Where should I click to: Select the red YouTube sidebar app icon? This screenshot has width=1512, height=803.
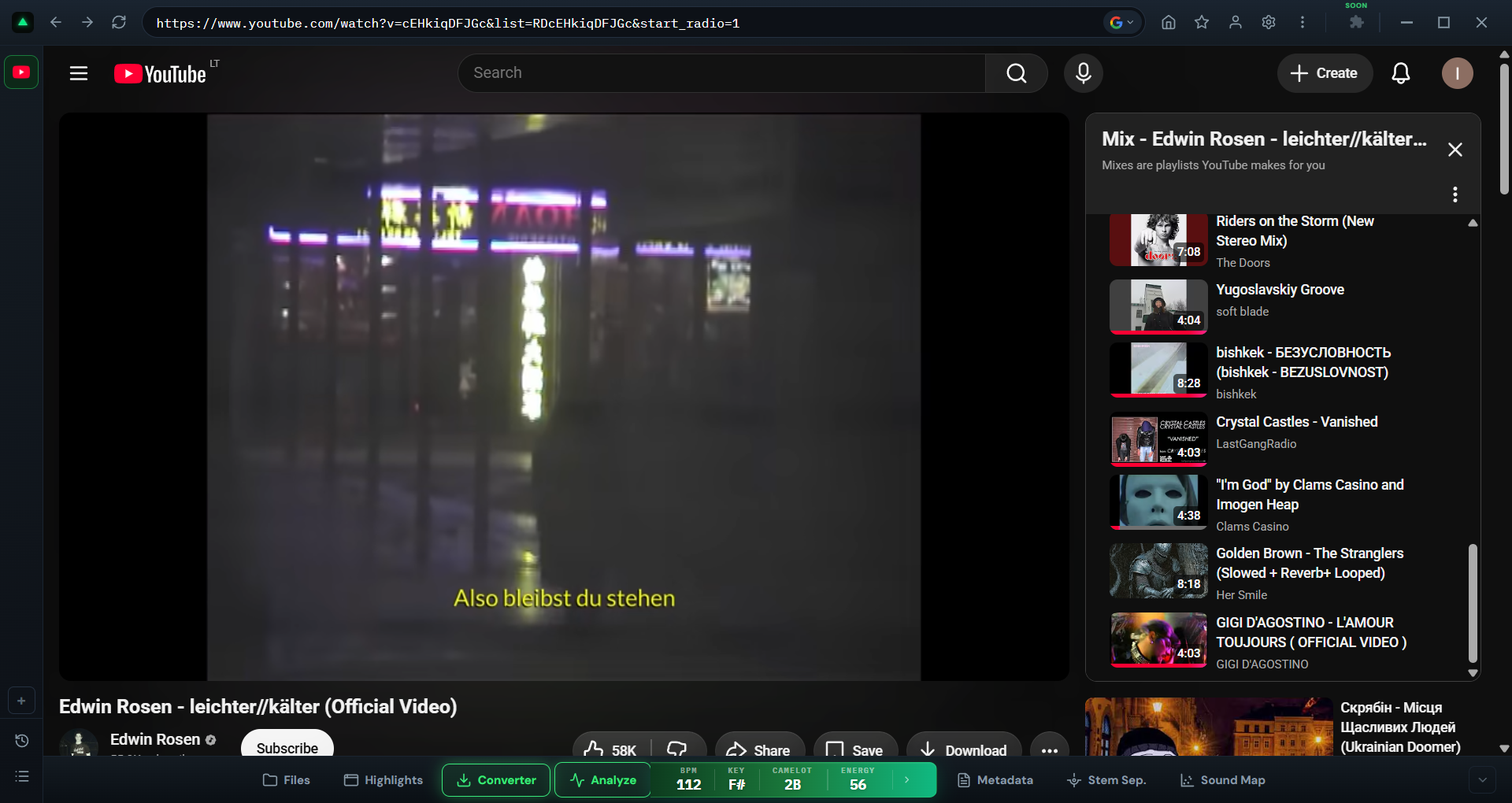pyautogui.click(x=21, y=72)
